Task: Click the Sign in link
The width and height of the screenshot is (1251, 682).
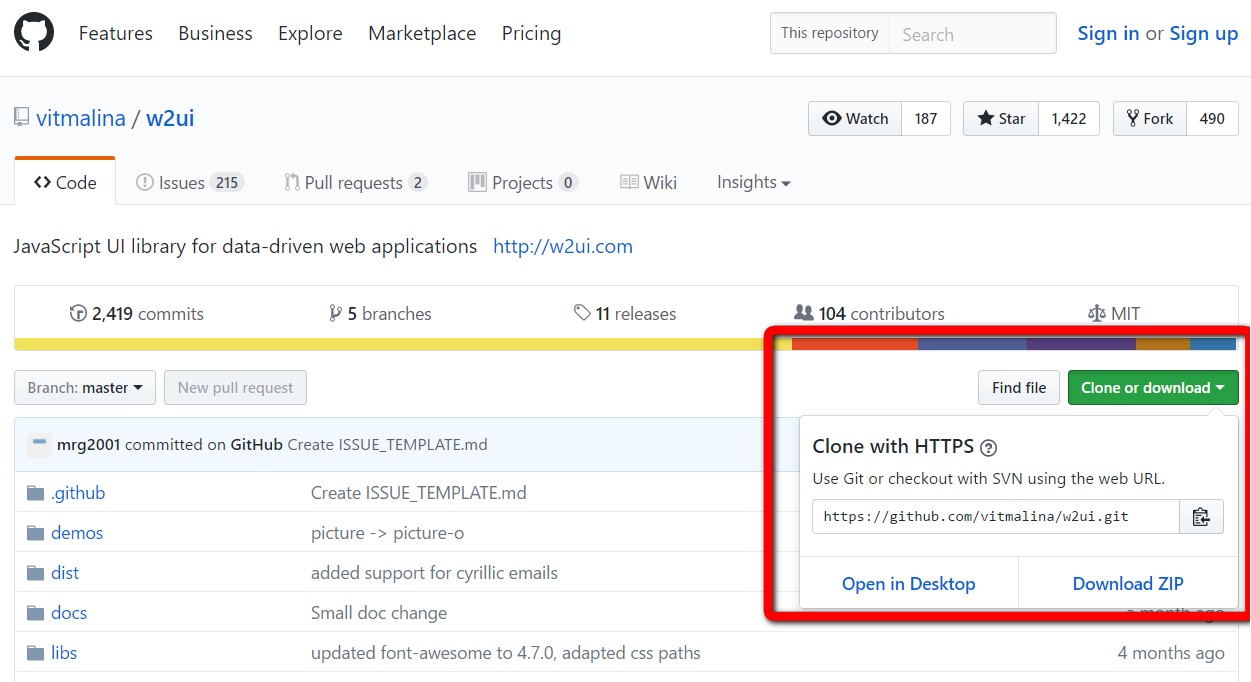Action: click(1108, 33)
